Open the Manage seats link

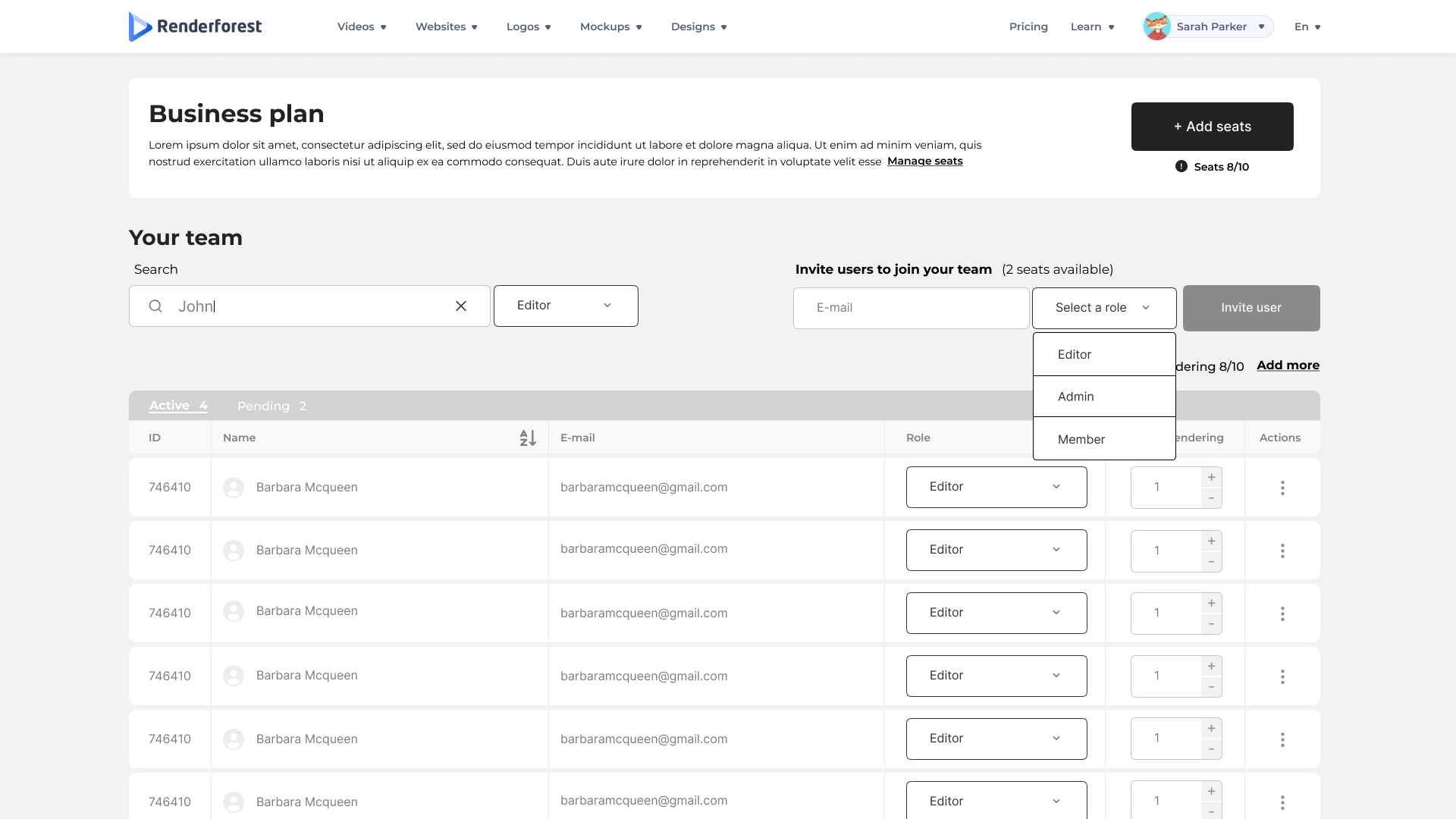924,161
